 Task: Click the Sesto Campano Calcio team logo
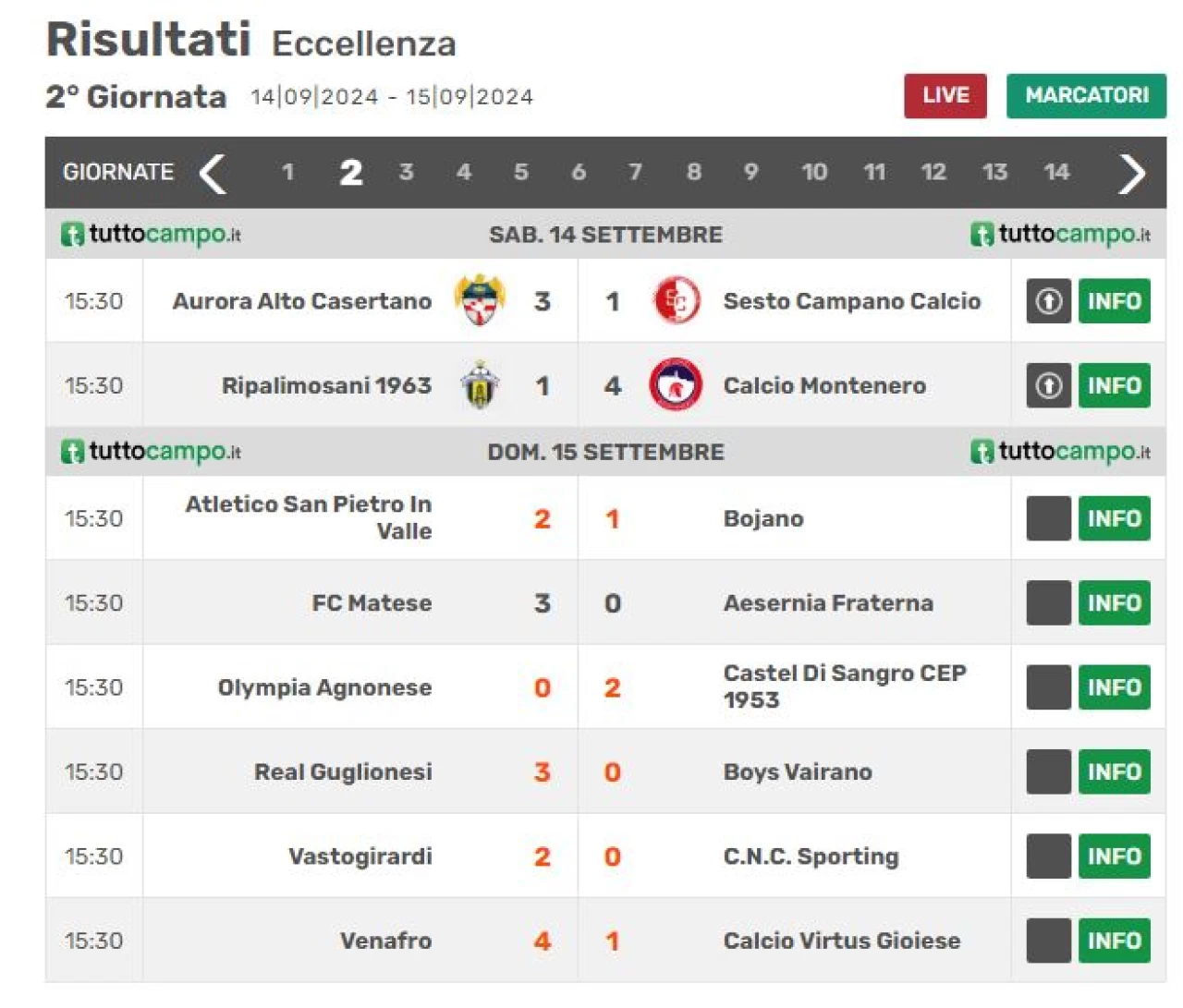click(x=677, y=300)
